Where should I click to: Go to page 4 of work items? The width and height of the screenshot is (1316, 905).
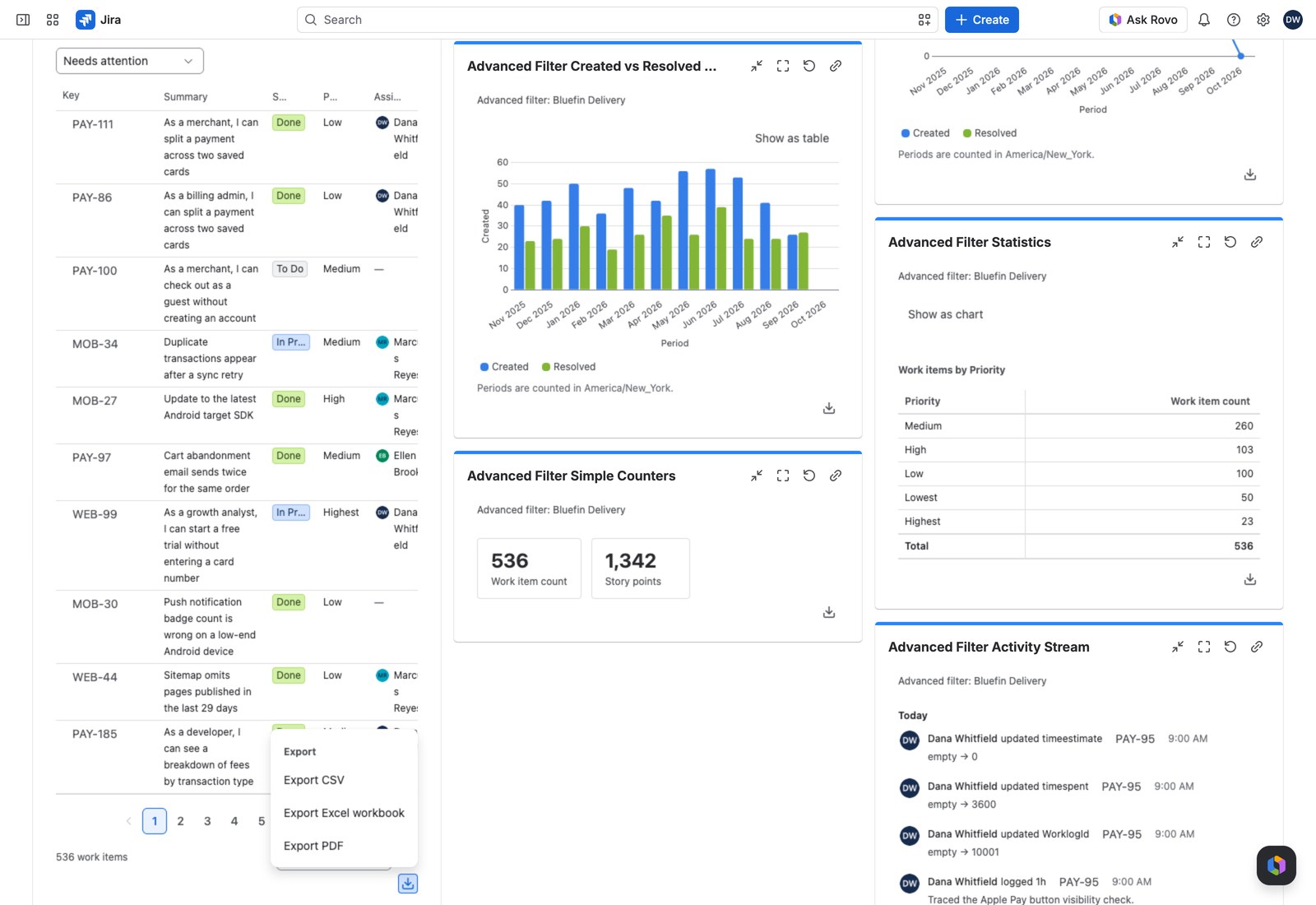point(234,821)
